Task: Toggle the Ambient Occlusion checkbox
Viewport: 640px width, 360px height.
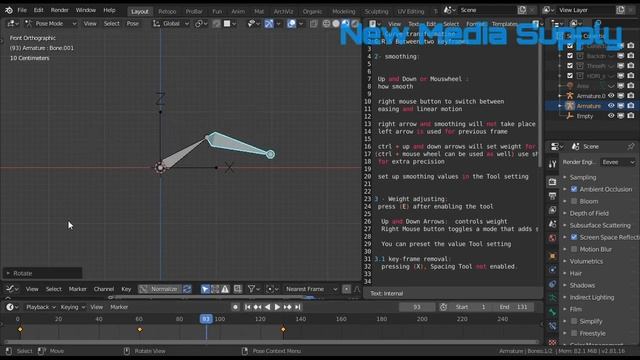Action: tap(574, 189)
